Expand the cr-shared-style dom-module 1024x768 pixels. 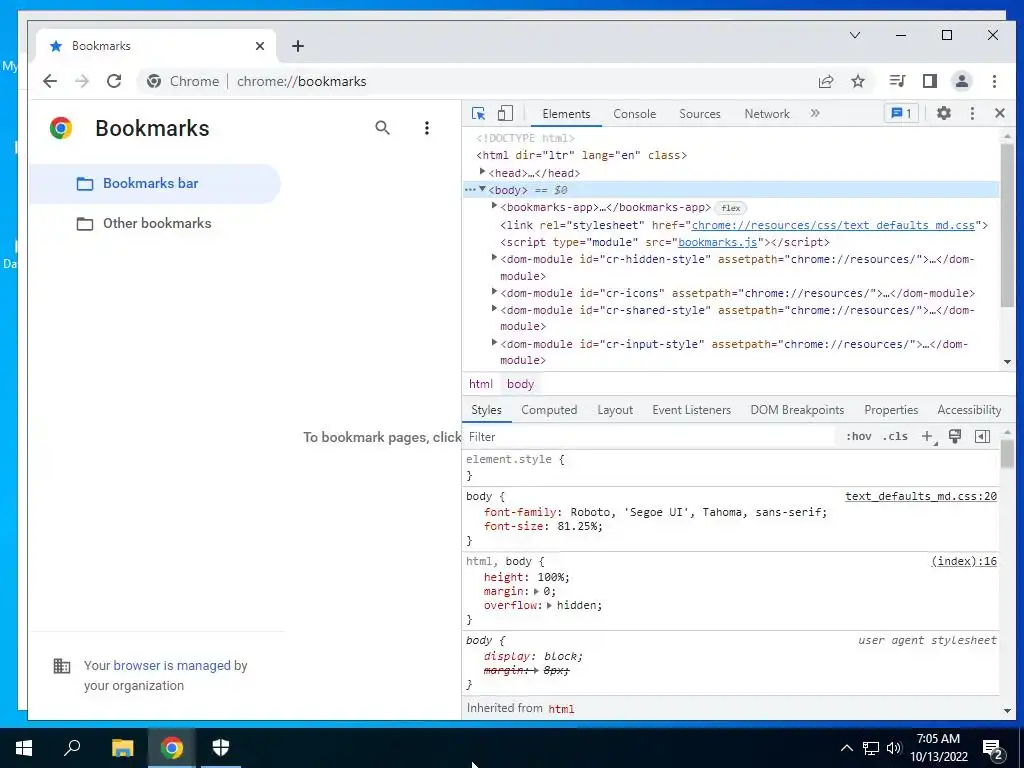point(494,308)
